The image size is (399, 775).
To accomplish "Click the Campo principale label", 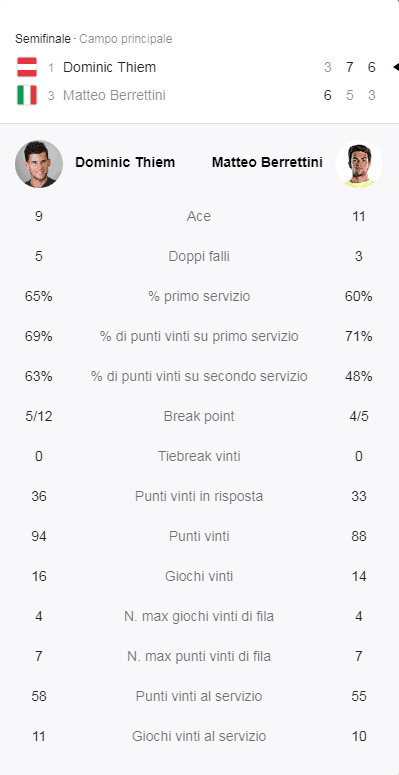I will pos(126,39).
